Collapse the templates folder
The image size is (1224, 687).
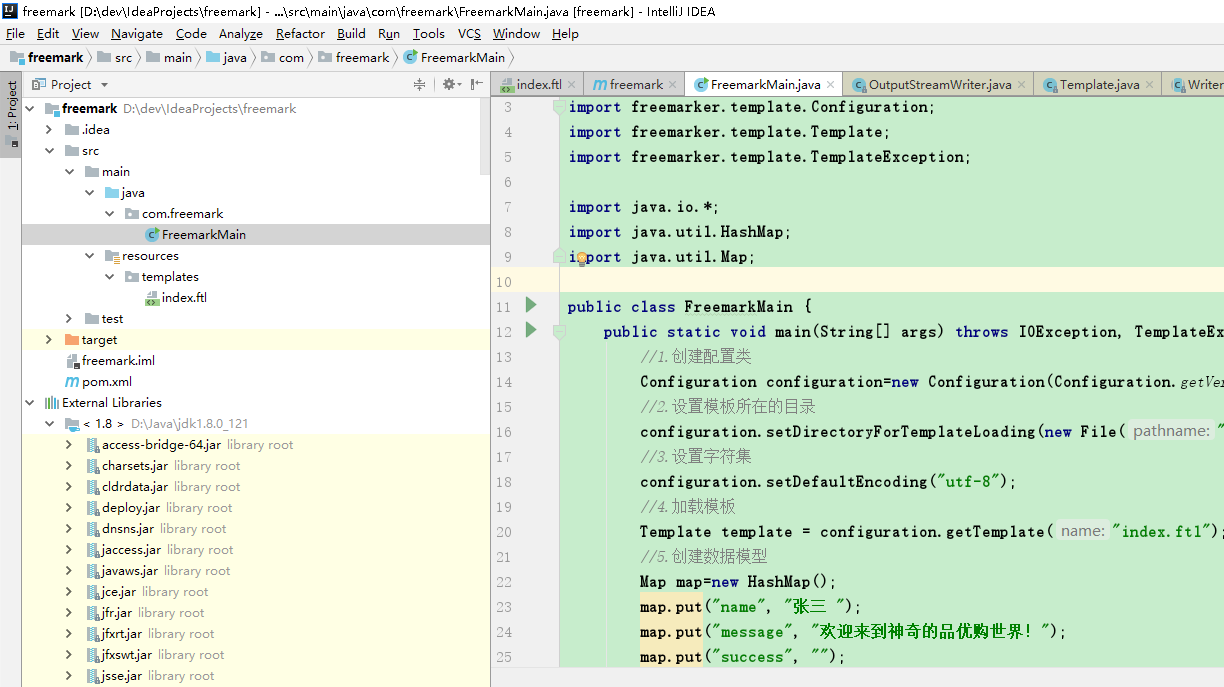click(109, 277)
